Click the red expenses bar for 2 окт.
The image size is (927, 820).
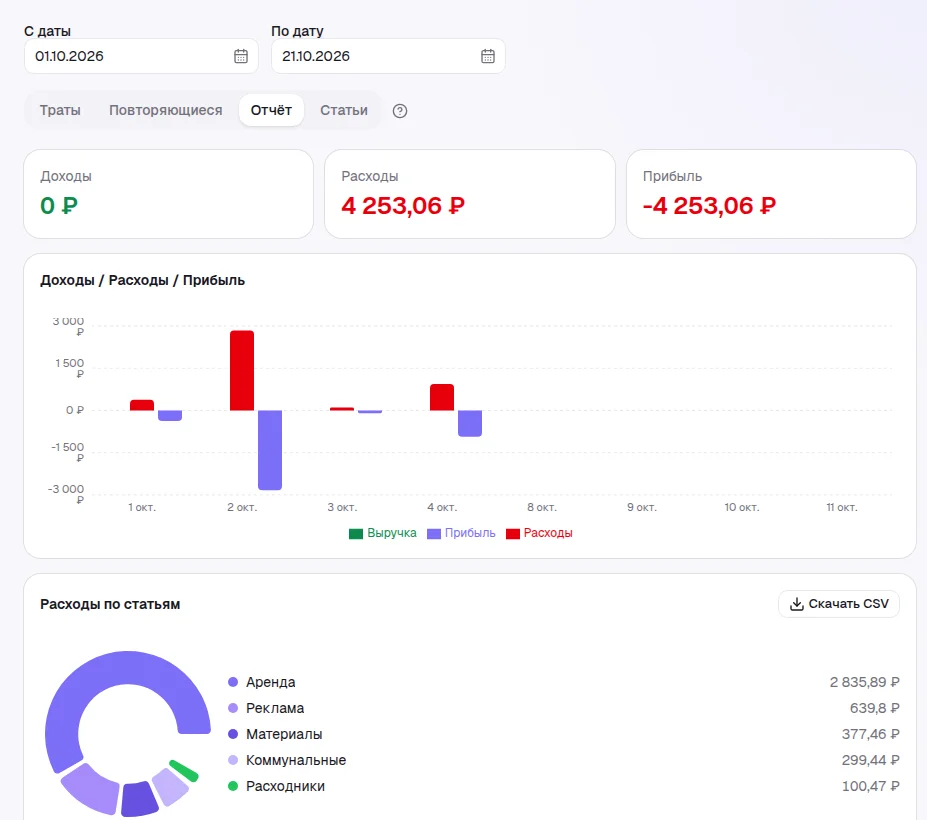tap(242, 371)
